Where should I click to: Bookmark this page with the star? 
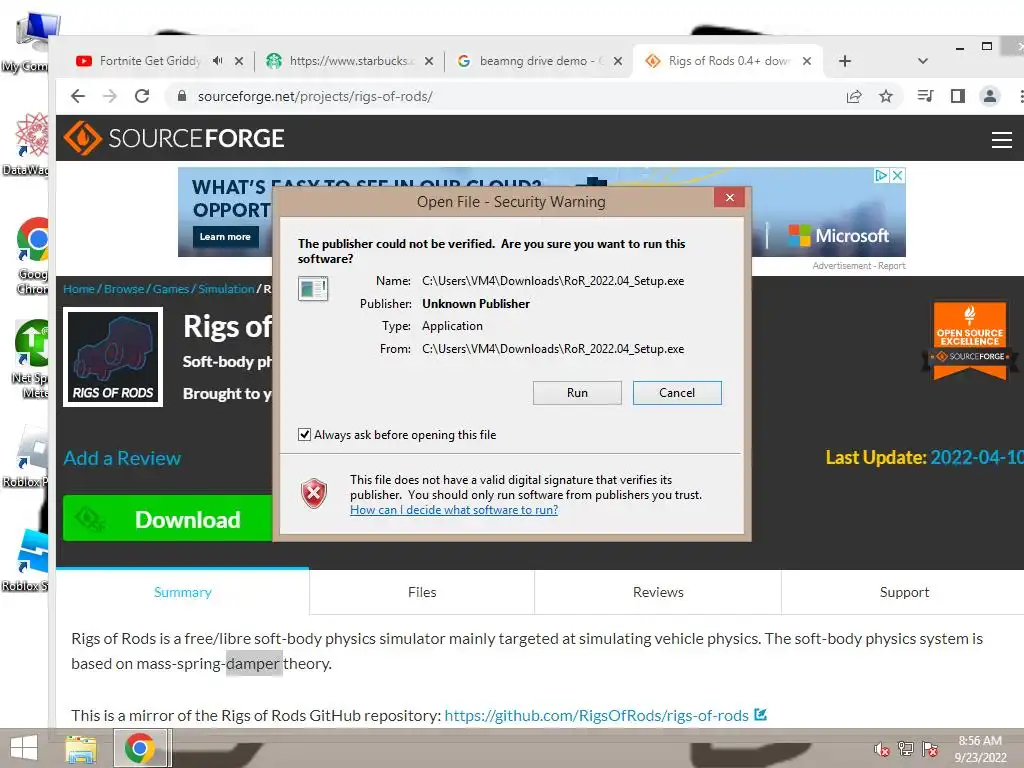pyautogui.click(x=886, y=97)
